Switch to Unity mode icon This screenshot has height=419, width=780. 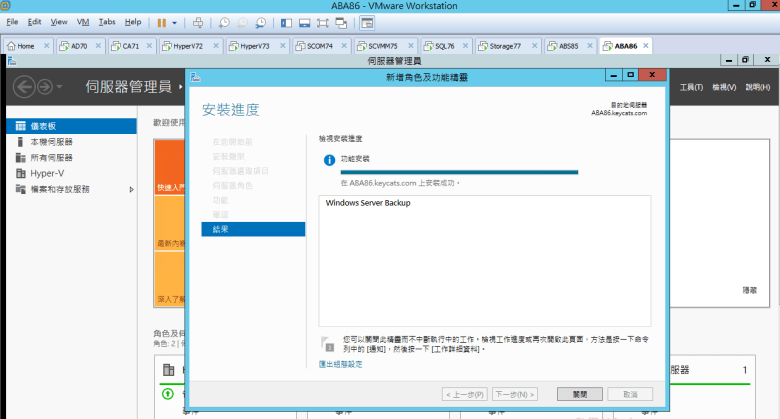[340, 22]
